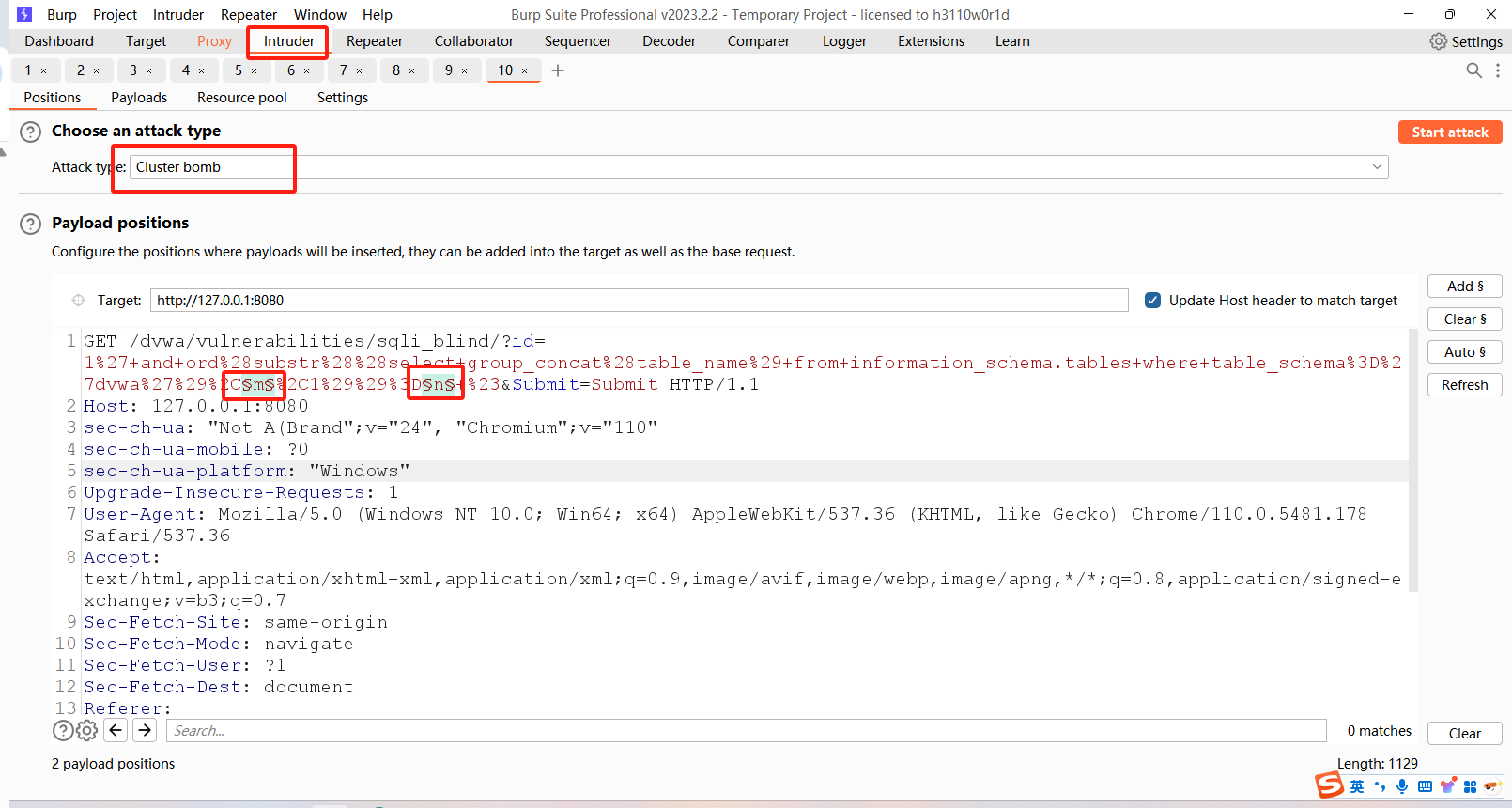Image resolution: width=1512 pixels, height=808 pixels.
Task: Click the Target URL input field
Action: point(640,301)
